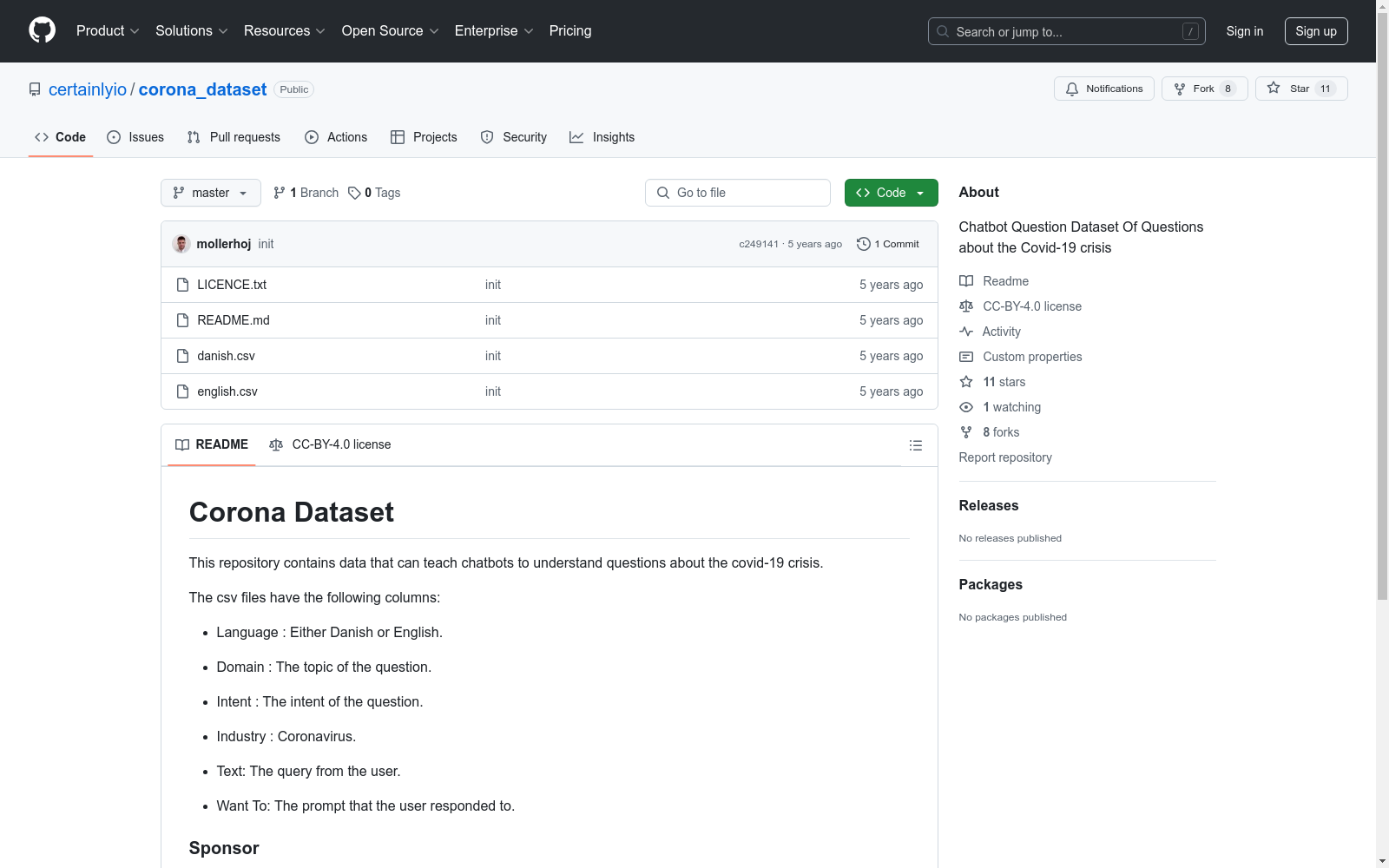Open commit c249141
This screenshot has width=1389, height=868.
(759, 244)
